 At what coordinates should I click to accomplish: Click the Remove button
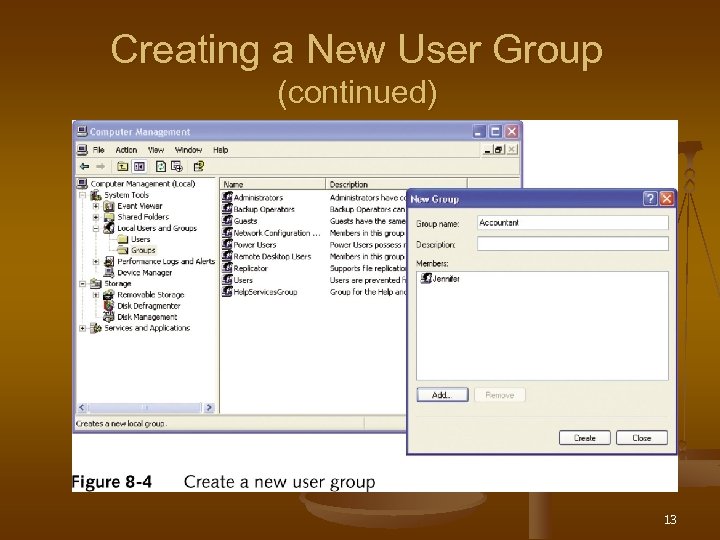tap(500, 395)
